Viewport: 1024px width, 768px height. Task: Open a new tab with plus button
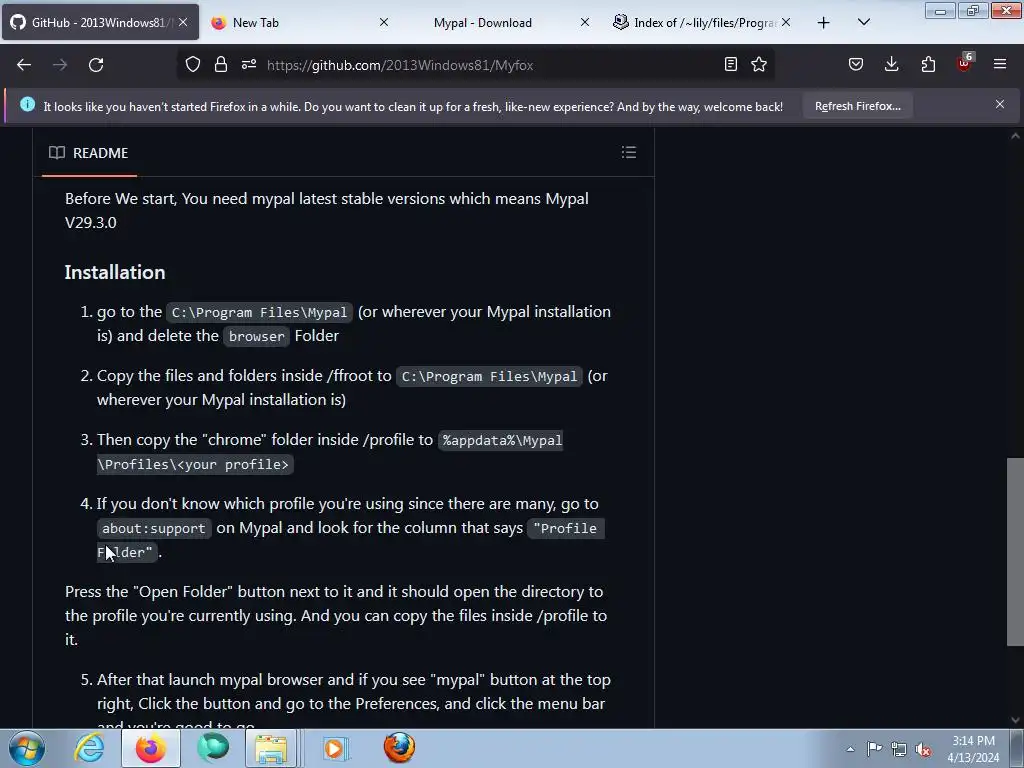(824, 23)
